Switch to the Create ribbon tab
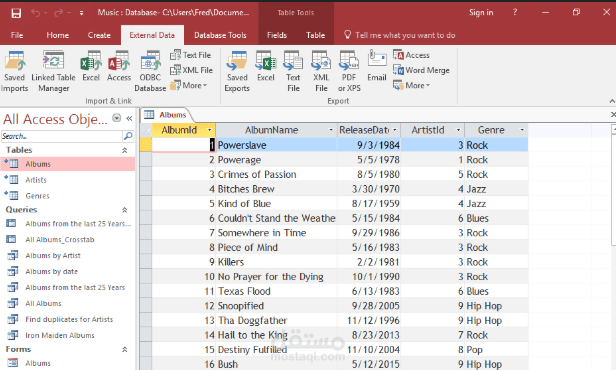Viewport: 616px width, 370px height. [99, 35]
